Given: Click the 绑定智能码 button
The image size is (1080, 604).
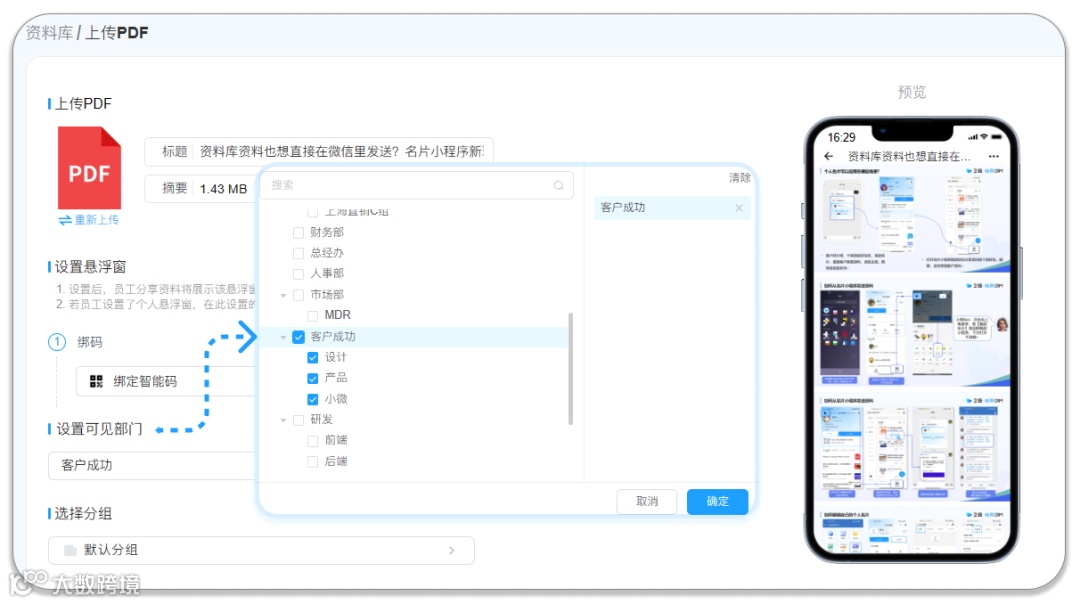Looking at the screenshot, I should [167, 382].
